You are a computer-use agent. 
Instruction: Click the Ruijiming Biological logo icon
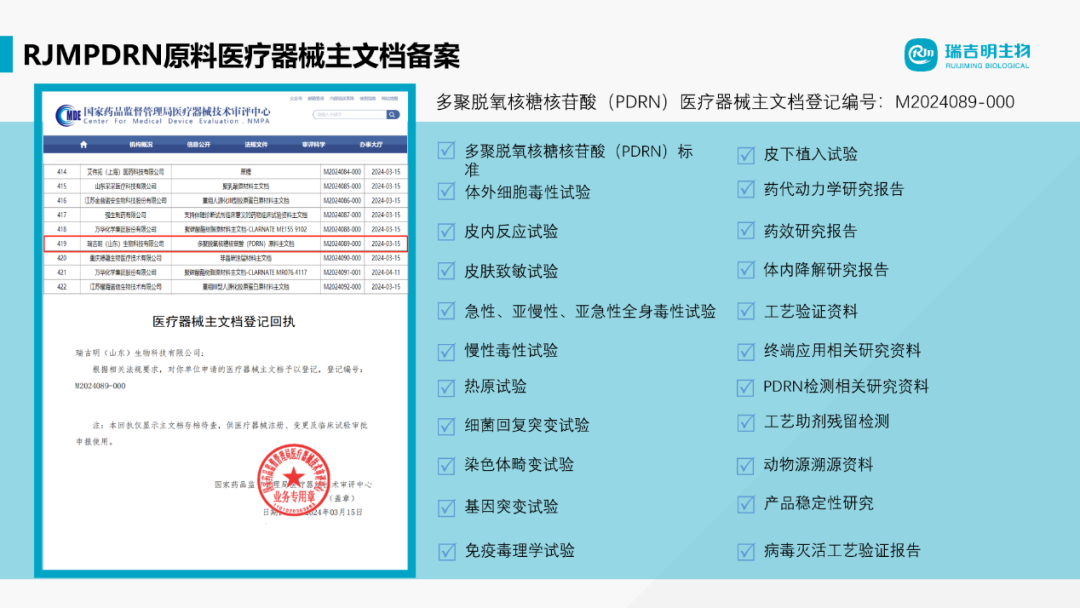pos(920,54)
